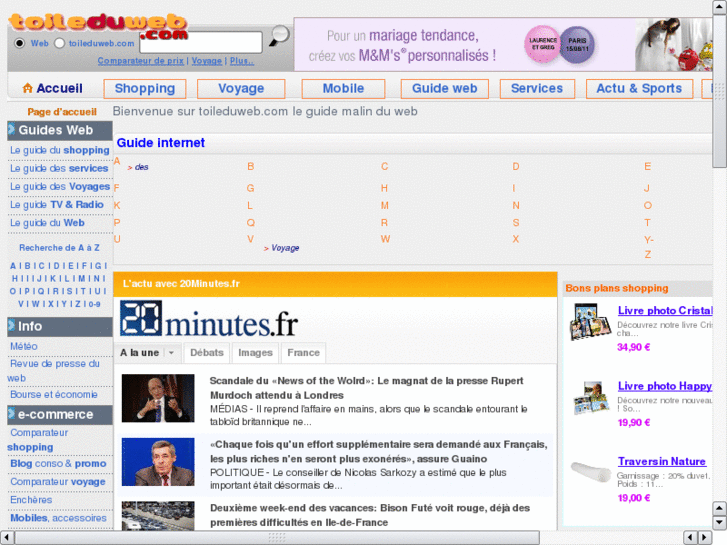The image size is (727, 545).
Task: Open Le guide du shopping link
Action: click(x=60, y=150)
